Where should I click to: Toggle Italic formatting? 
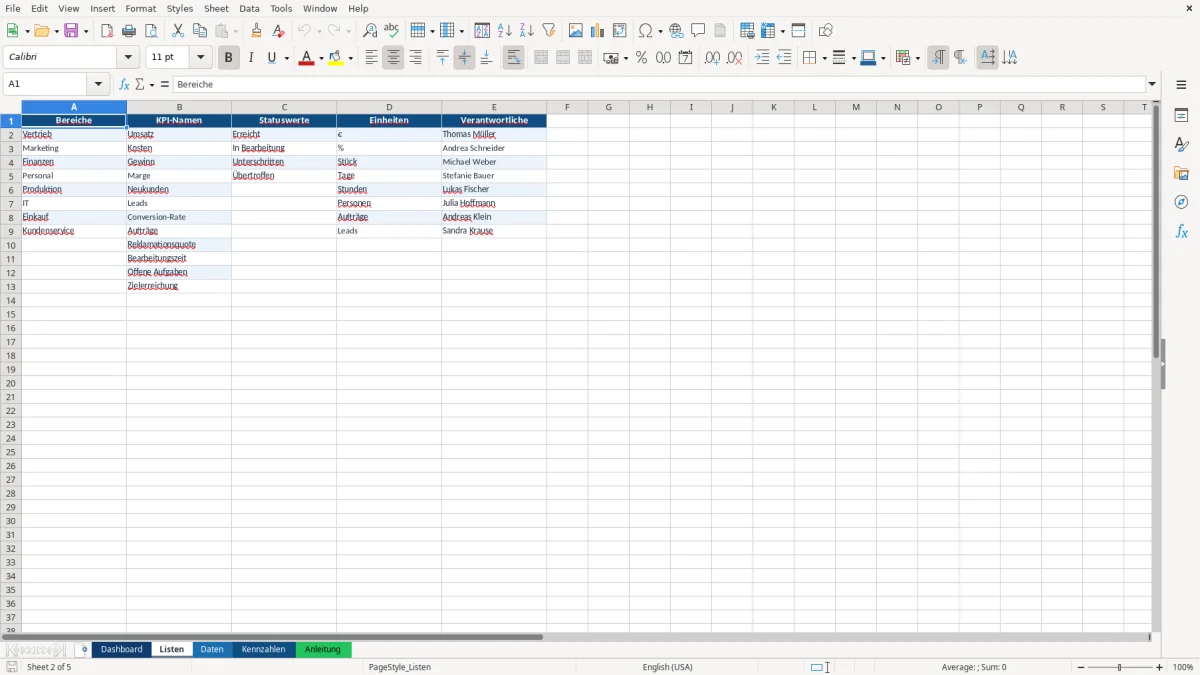click(251, 58)
